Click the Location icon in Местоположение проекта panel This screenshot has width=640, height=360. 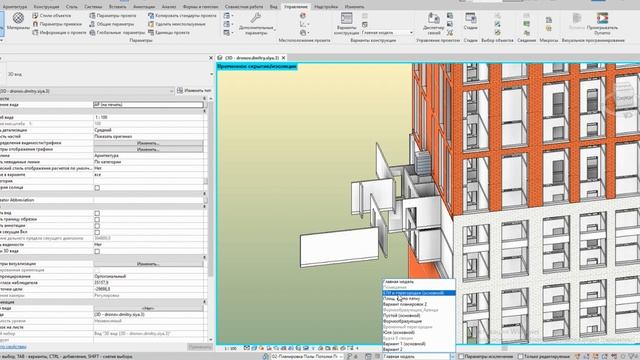(x=303, y=16)
